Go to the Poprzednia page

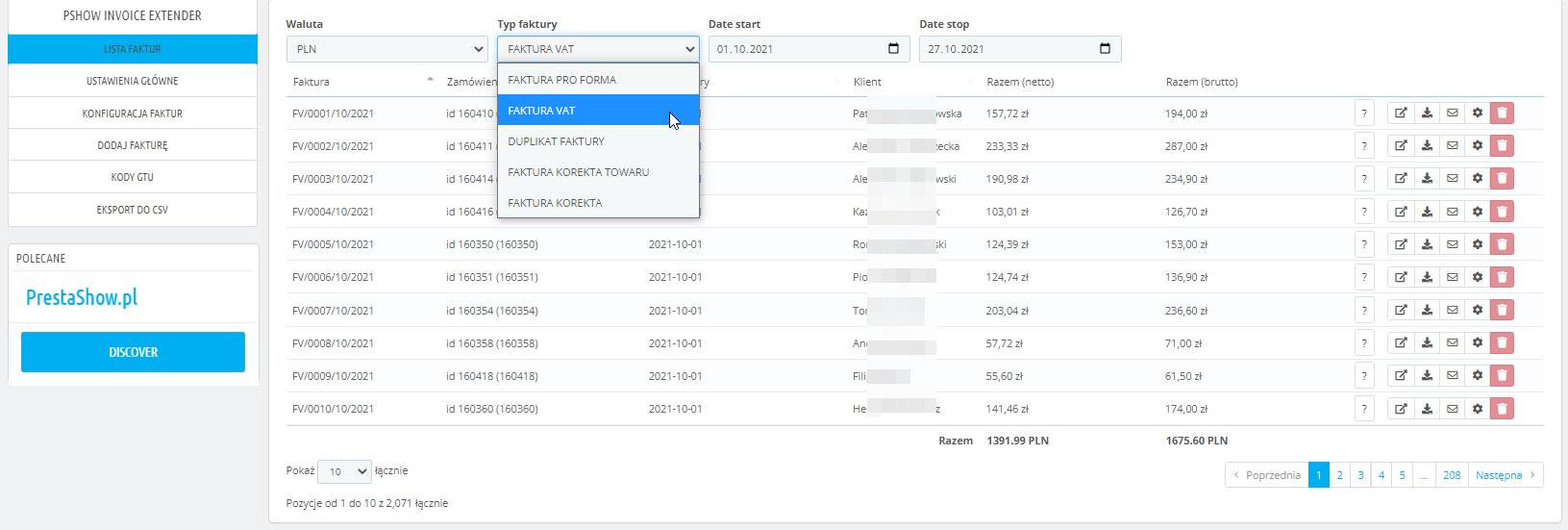(1267, 475)
